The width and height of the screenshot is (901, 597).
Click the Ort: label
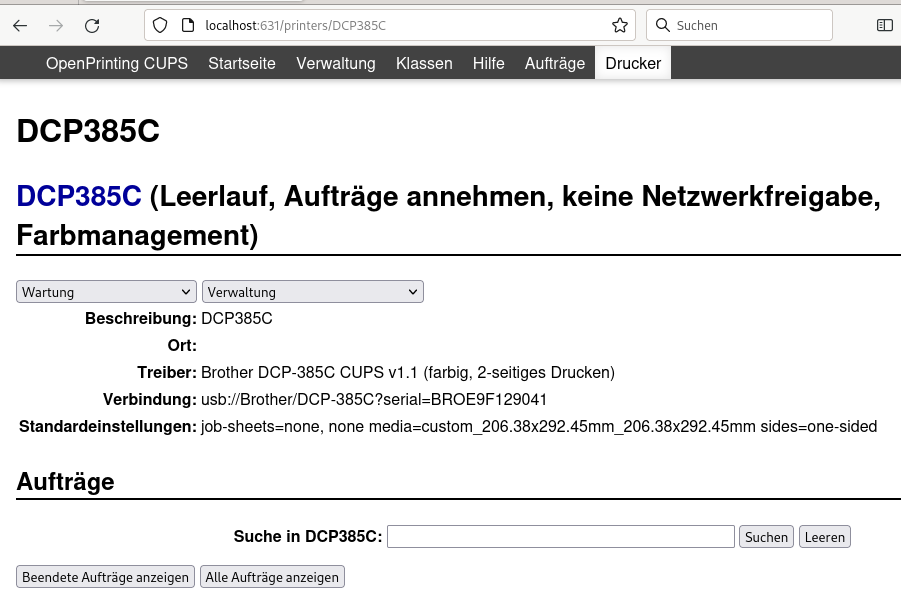pyautogui.click(x=182, y=345)
